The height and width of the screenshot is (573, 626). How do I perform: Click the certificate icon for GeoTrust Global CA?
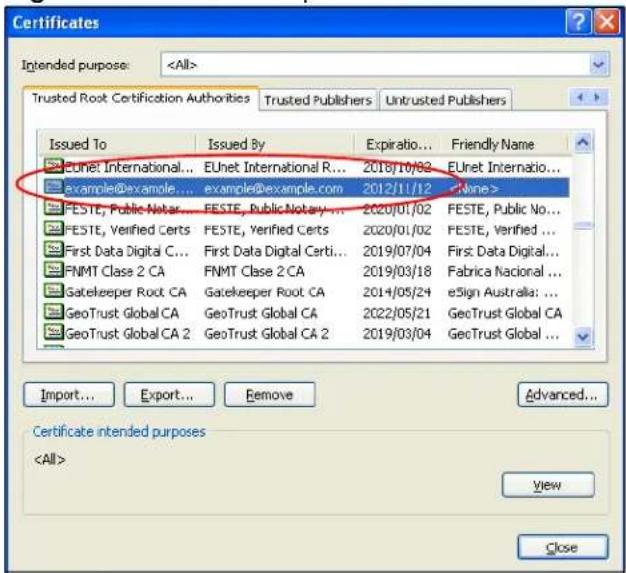coord(53,312)
